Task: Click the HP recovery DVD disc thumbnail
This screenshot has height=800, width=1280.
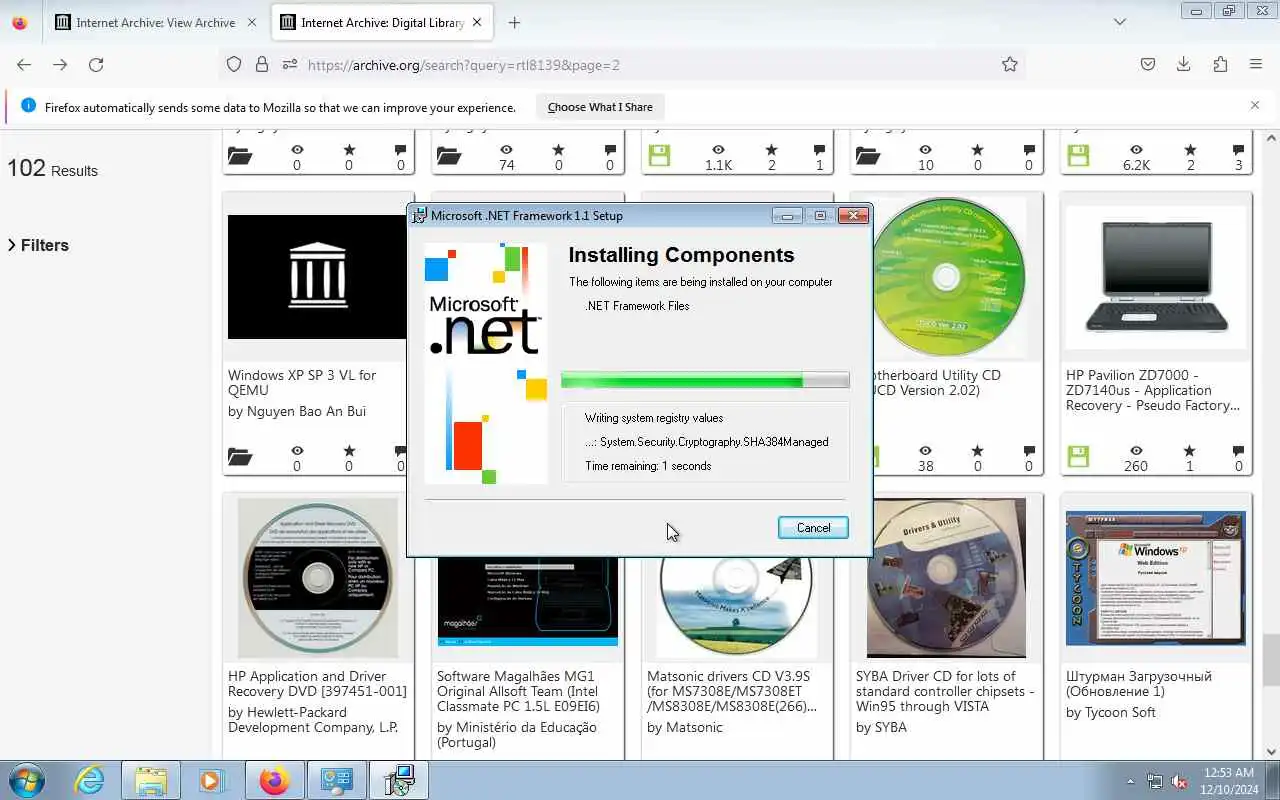Action: tap(317, 580)
